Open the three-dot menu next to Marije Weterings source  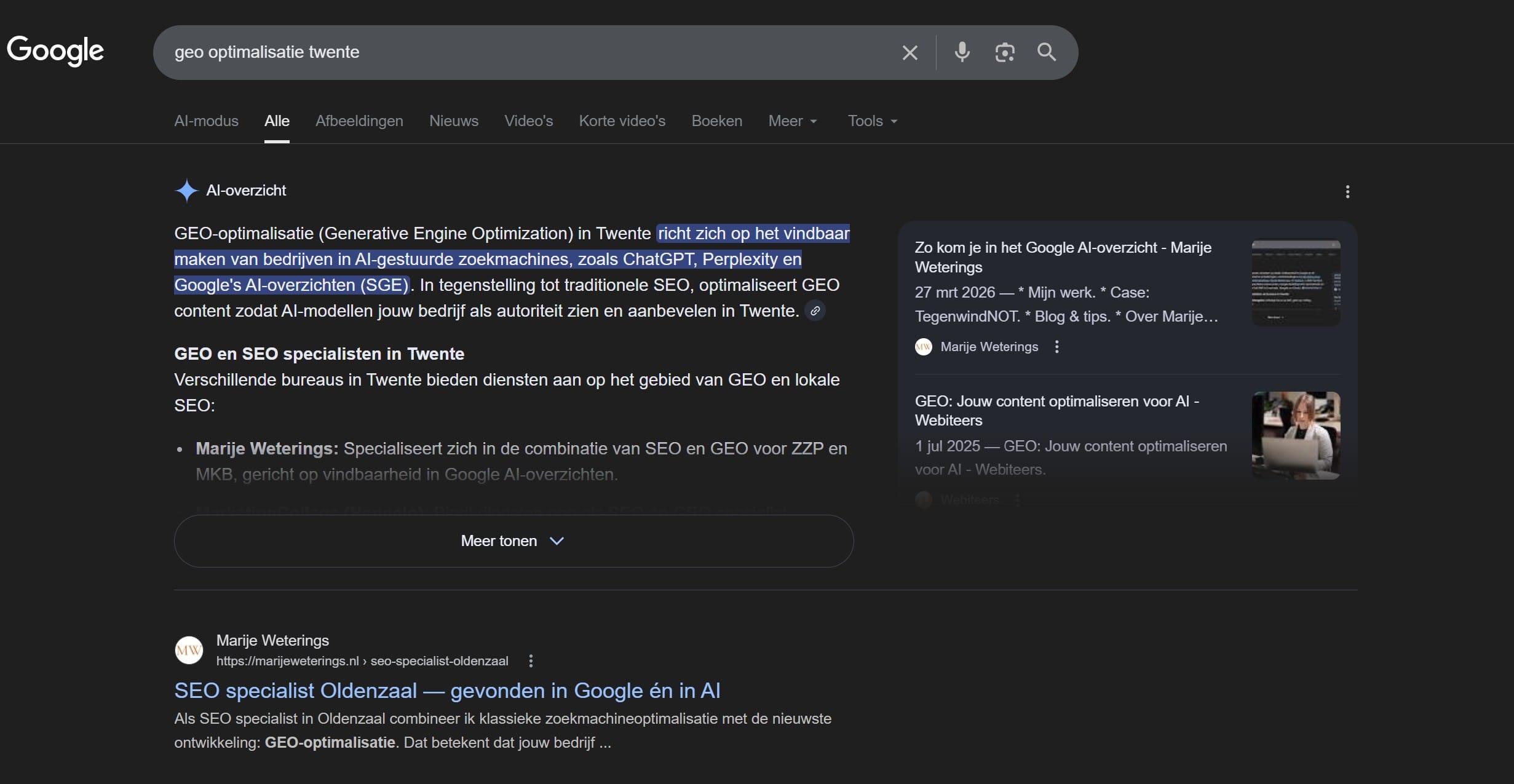tap(1056, 347)
